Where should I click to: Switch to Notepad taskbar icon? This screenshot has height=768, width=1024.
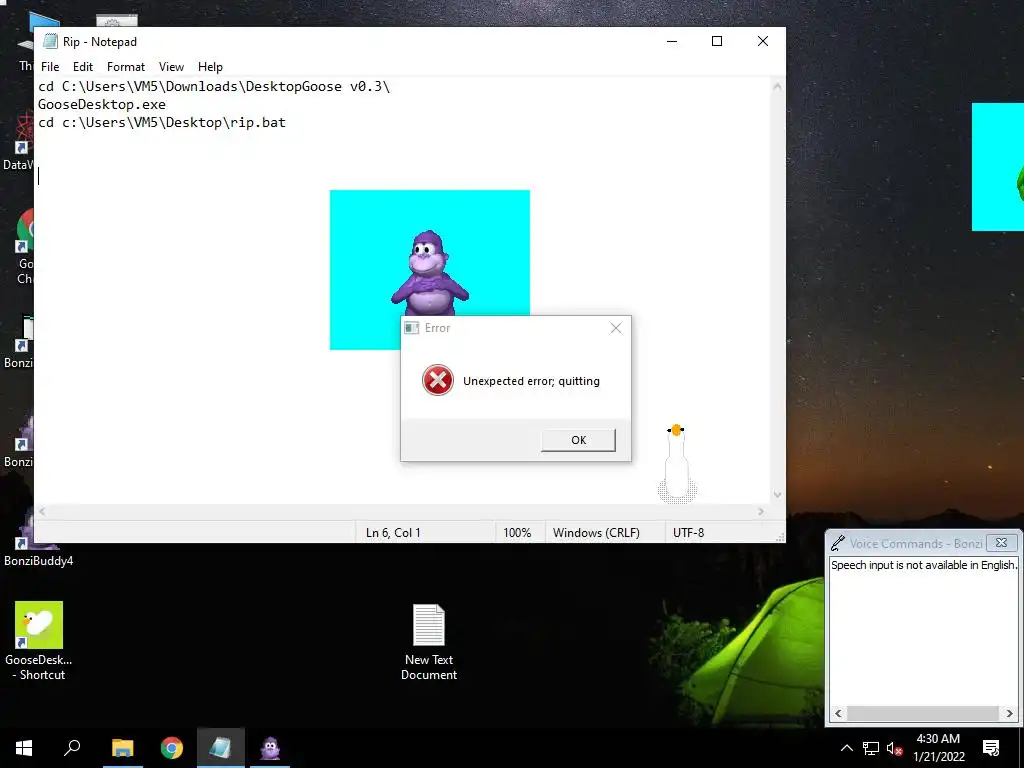coord(221,748)
